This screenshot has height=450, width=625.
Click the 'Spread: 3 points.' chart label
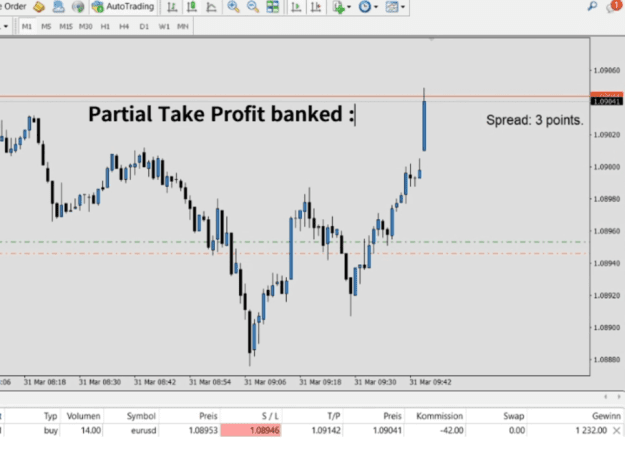click(535, 120)
